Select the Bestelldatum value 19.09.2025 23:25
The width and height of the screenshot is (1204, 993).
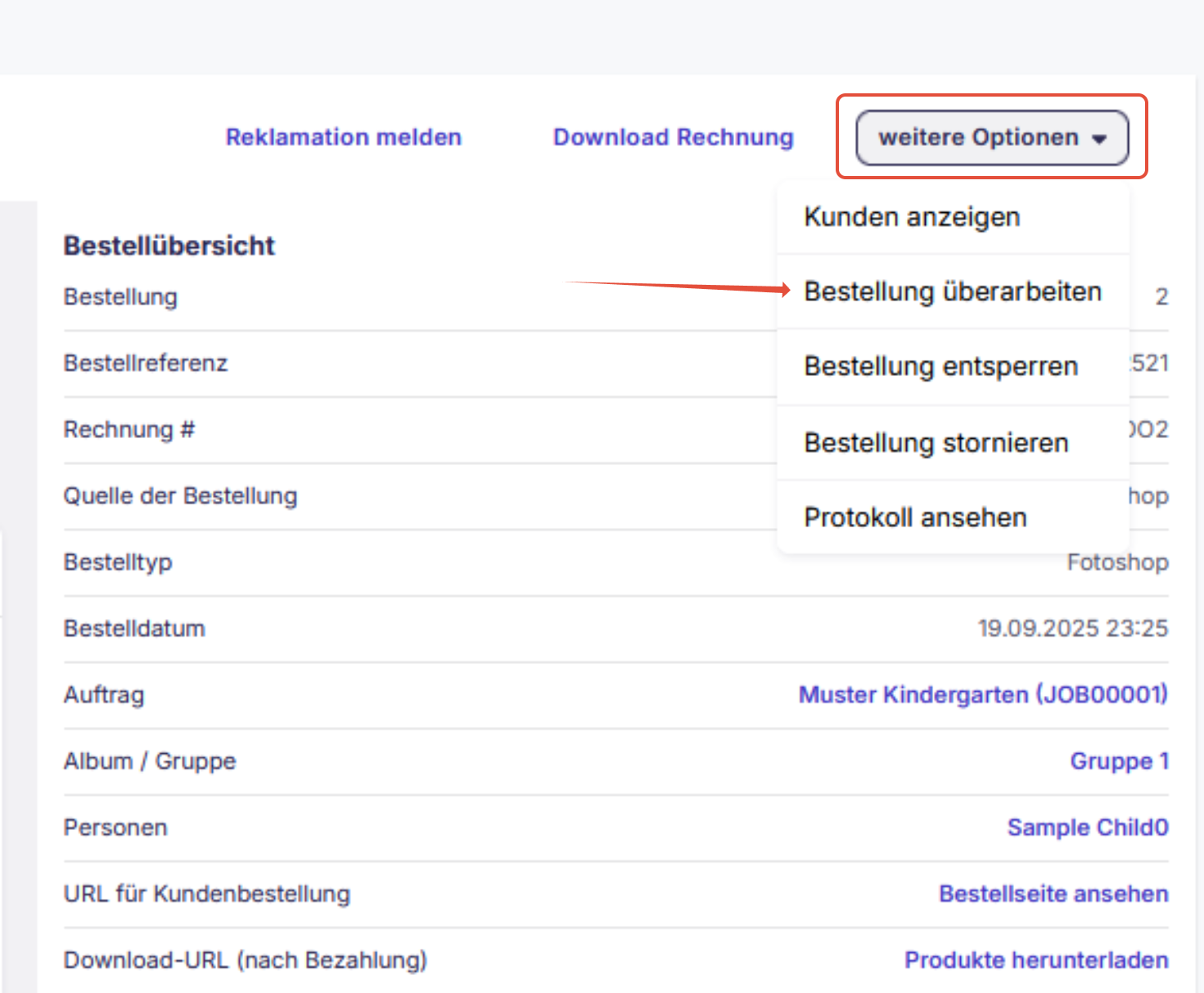(x=1073, y=628)
